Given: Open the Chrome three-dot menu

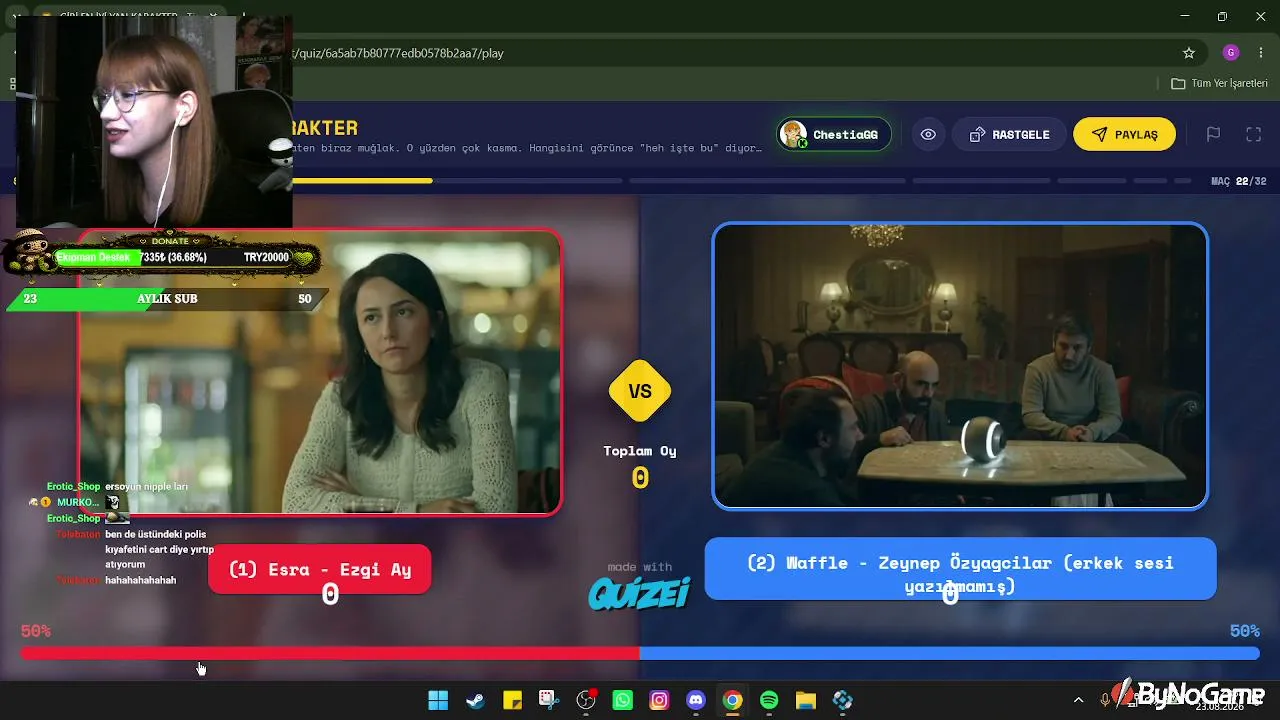Looking at the screenshot, I should (x=1261, y=53).
